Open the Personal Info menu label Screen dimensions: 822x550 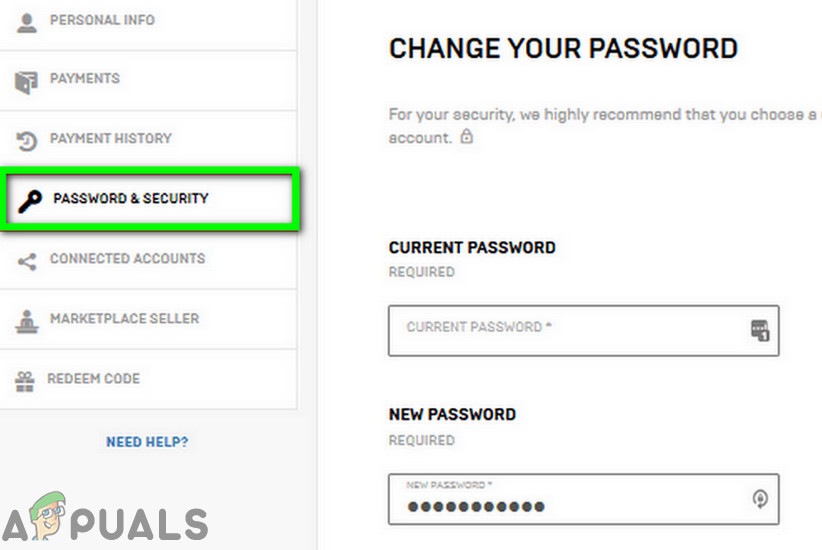point(102,20)
